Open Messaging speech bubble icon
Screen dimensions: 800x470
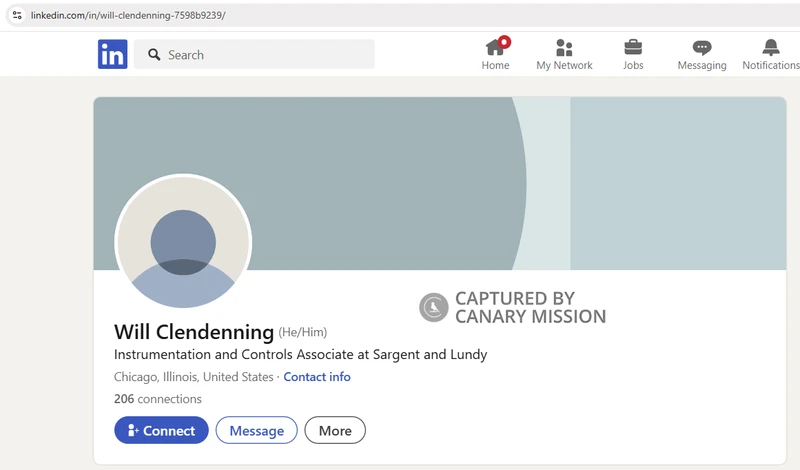[x=702, y=48]
